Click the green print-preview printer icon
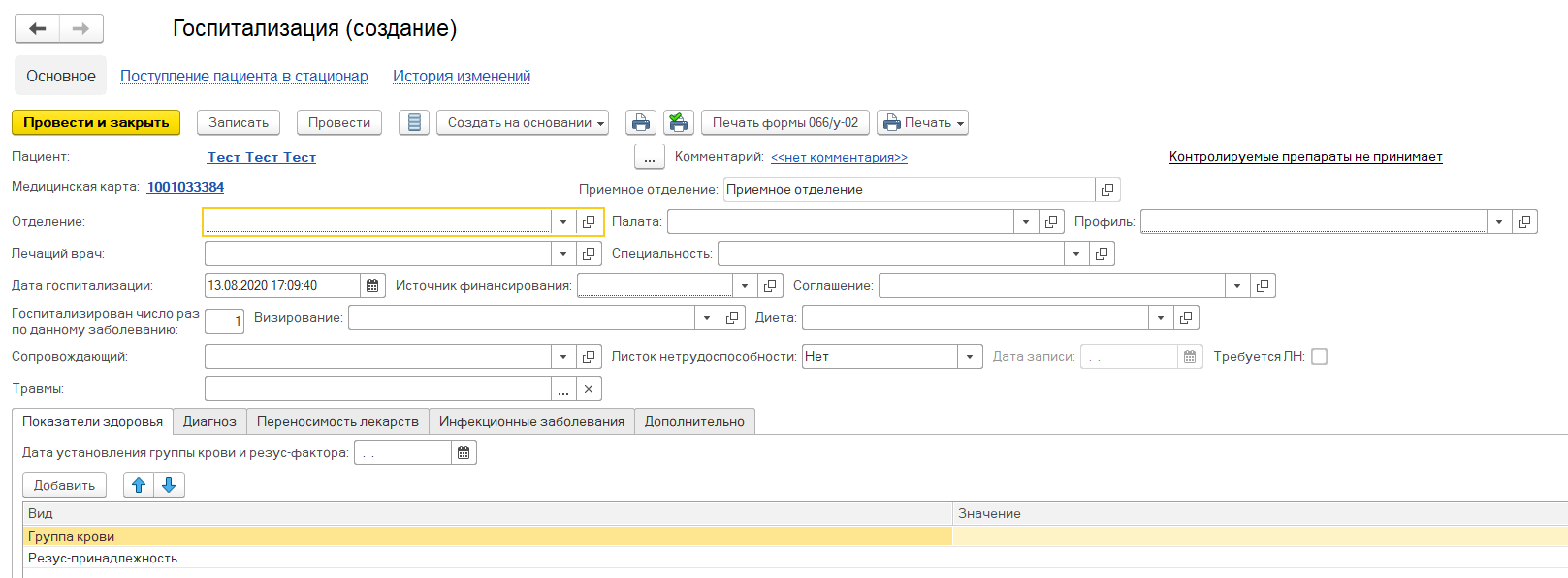The width and height of the screenshot is (1568, 578). 679,123
